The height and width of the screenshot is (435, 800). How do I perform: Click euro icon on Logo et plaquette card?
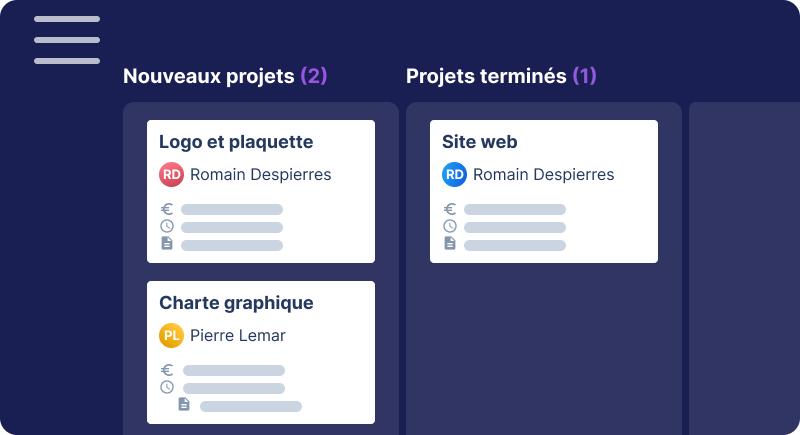coord(167,209)
